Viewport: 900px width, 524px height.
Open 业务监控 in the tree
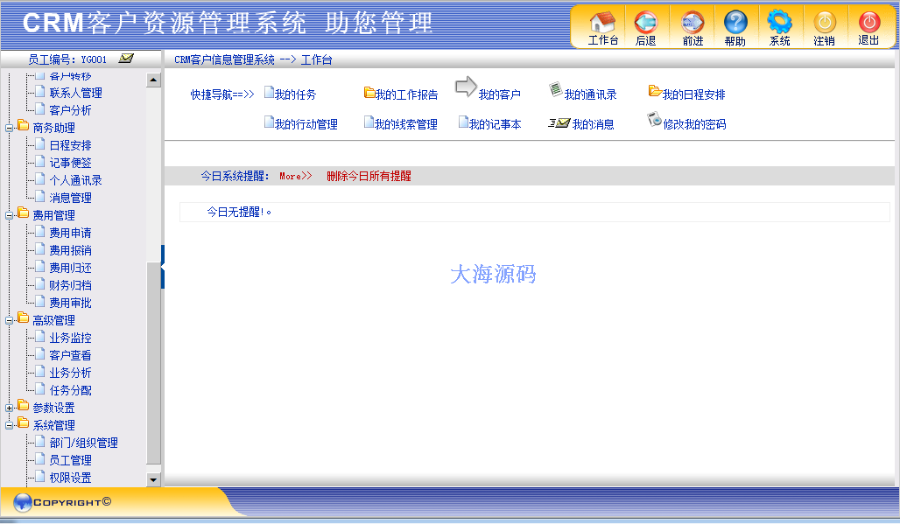tap(70, 338)
